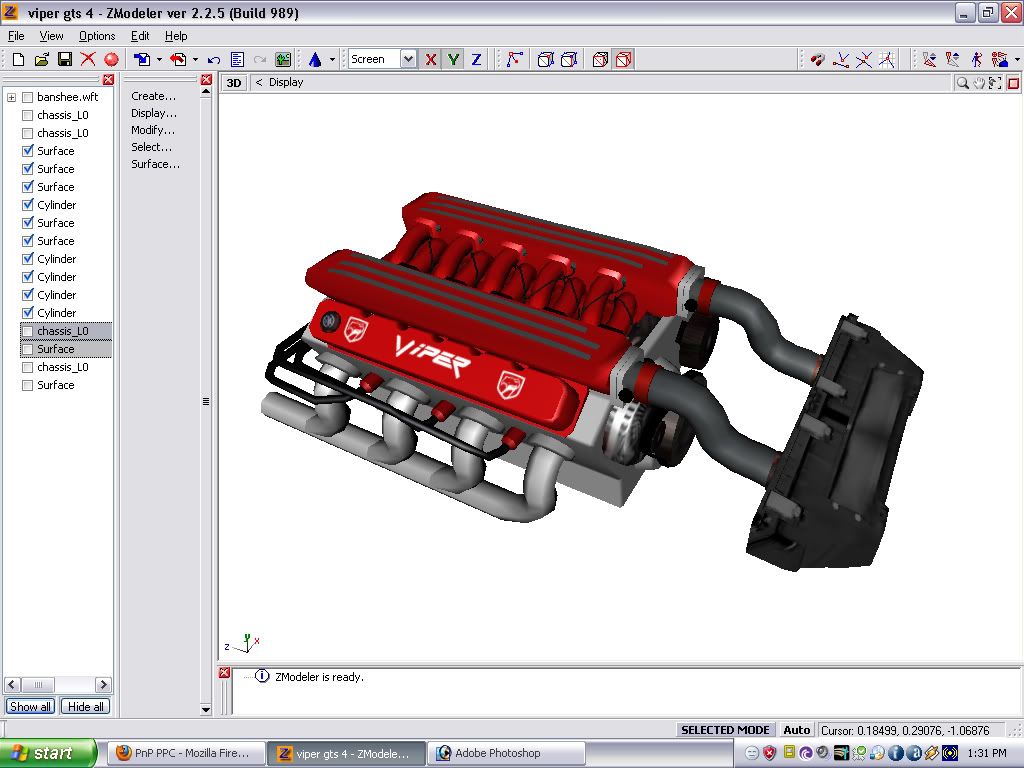The image size is (1024, 768).
Task: Open the View menu
Action: click(51, 36)
